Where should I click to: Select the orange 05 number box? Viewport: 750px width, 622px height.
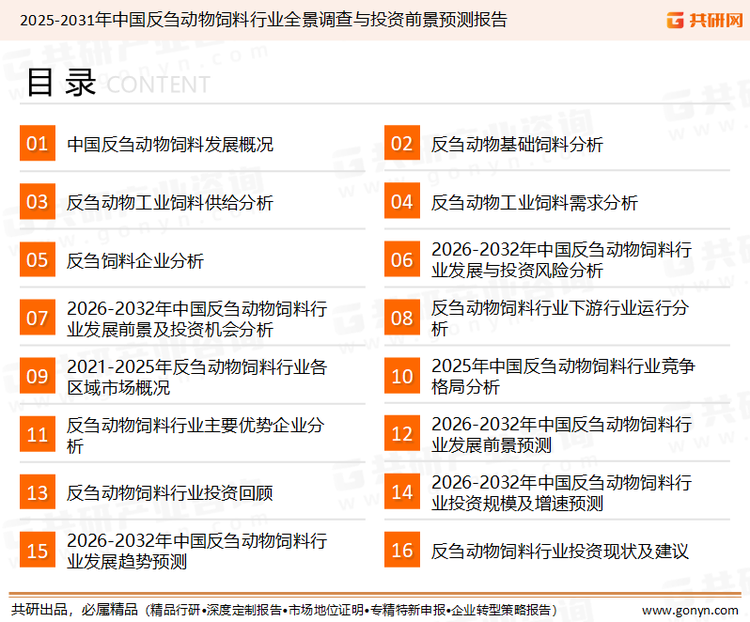pyautogui.click(x=37, y=259)
